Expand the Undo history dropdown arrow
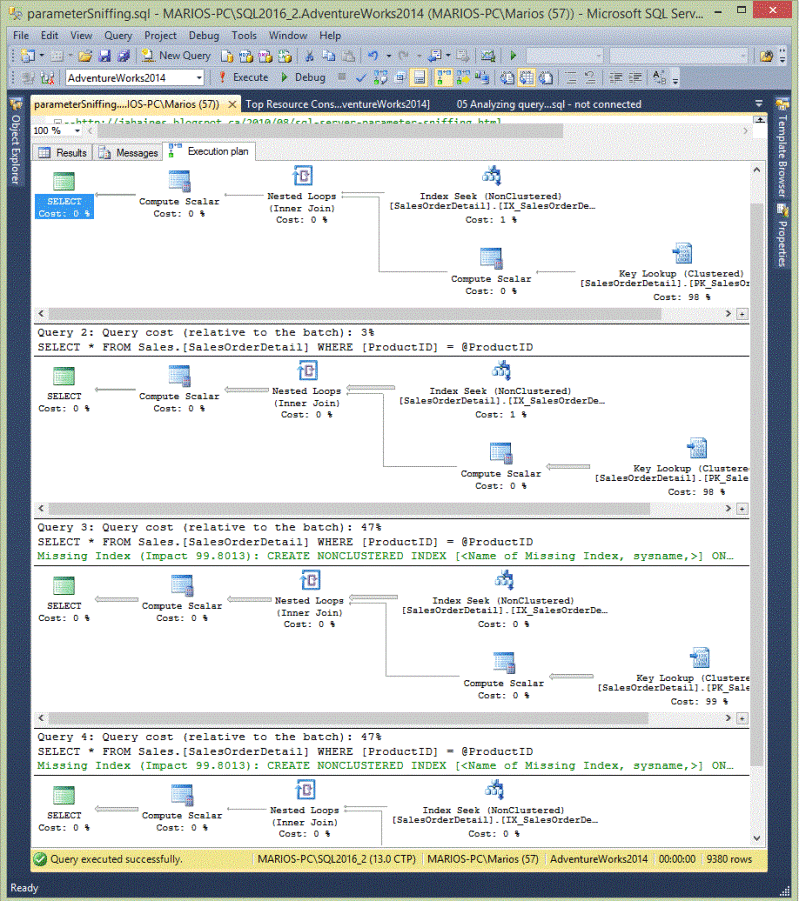Image resolution: width=799 pixels, height=901 pixels. (x=389, y=56)
